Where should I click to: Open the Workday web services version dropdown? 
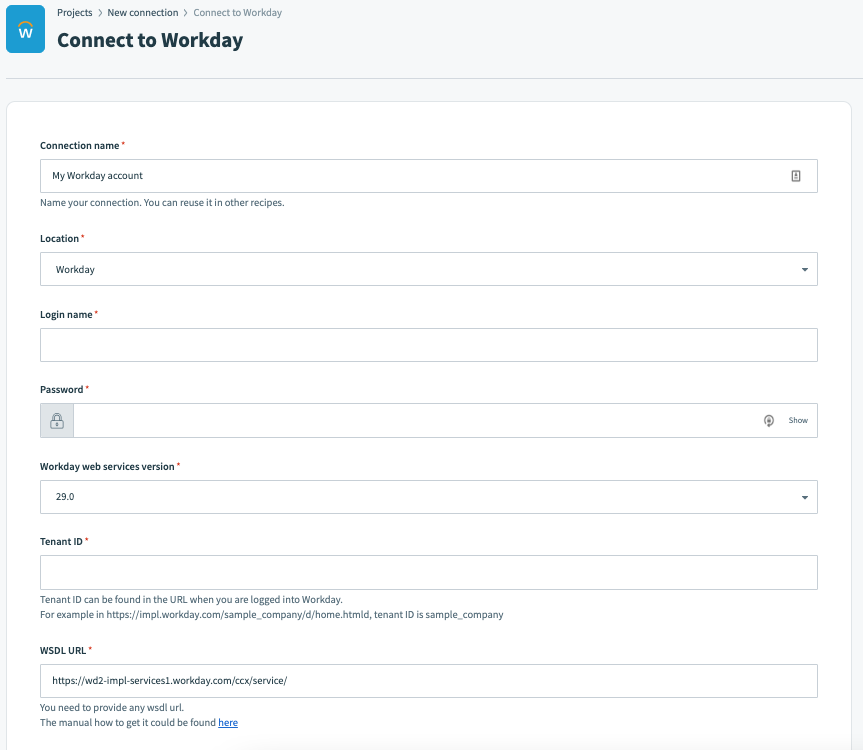click(428, 496)
